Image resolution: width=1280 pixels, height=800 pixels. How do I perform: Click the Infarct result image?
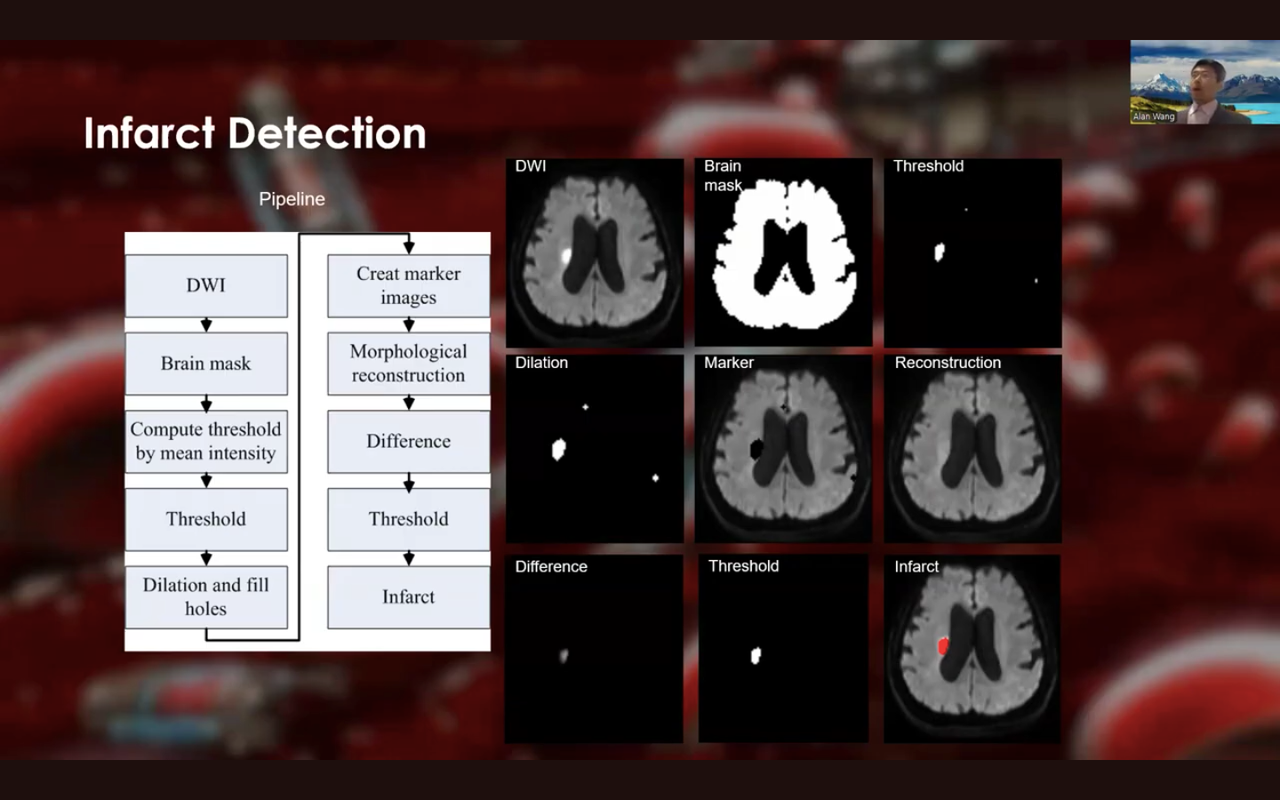pos(973,649)
